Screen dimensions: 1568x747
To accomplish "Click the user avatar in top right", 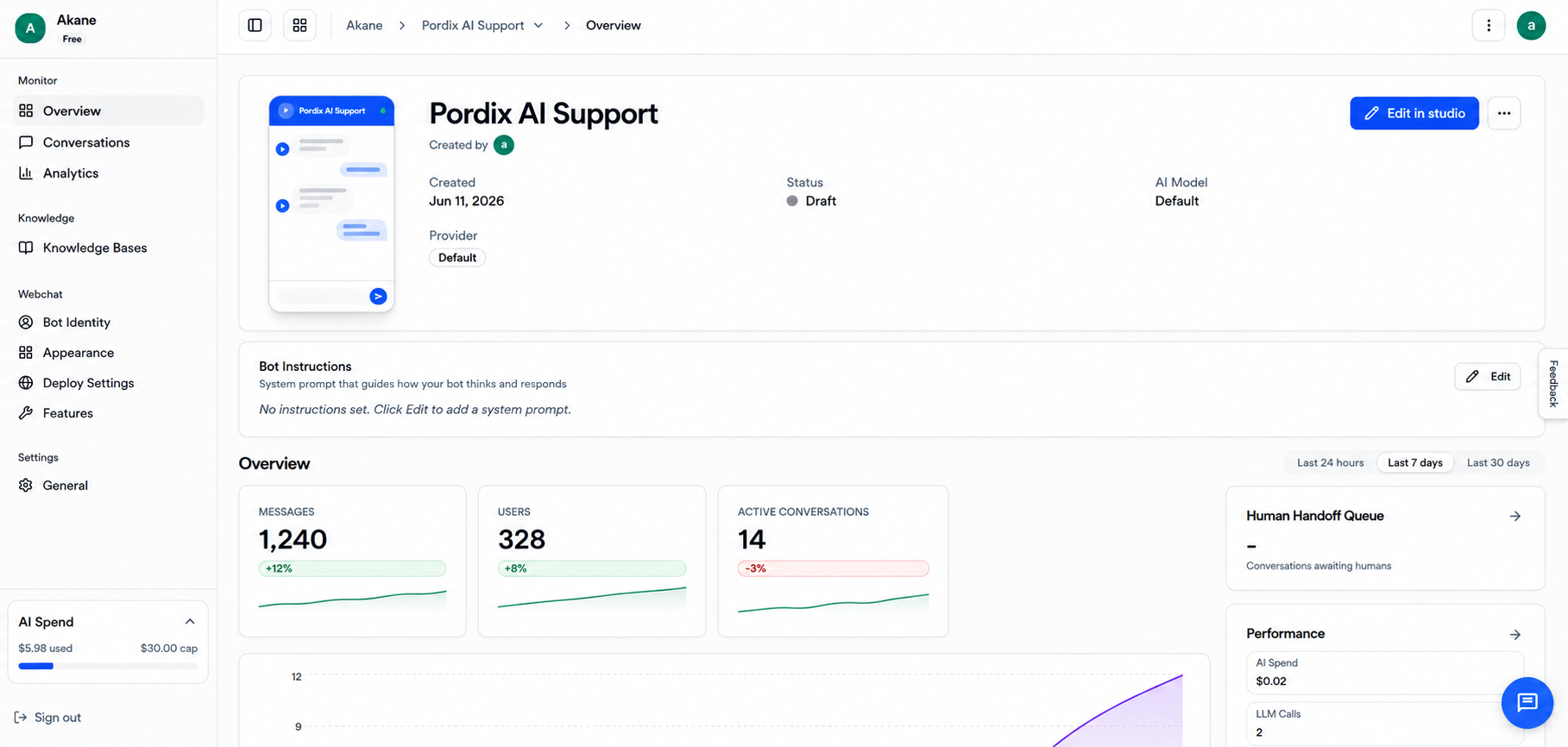I will click(1531, 25).
